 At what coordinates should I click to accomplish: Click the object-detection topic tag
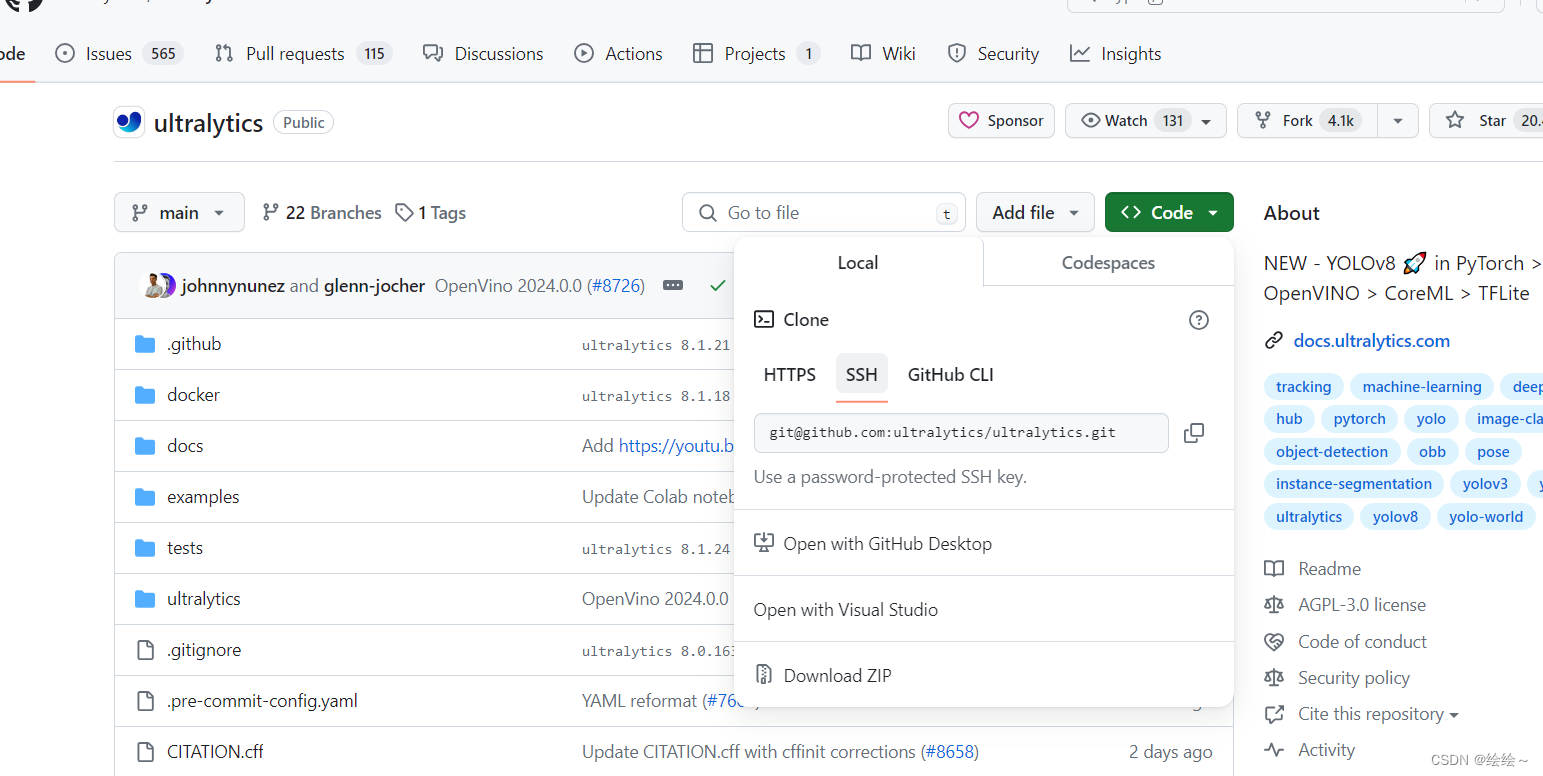(x=1332, y=452)
